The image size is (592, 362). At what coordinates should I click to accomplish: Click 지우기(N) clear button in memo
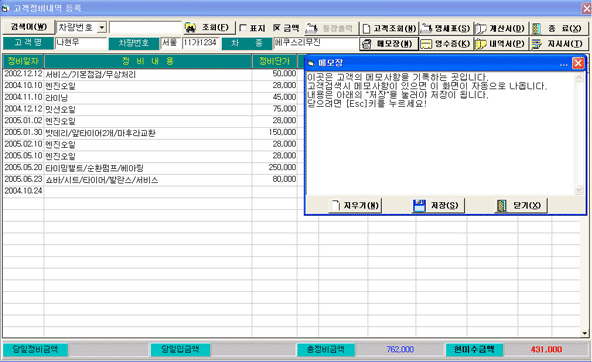pos(355,206)
